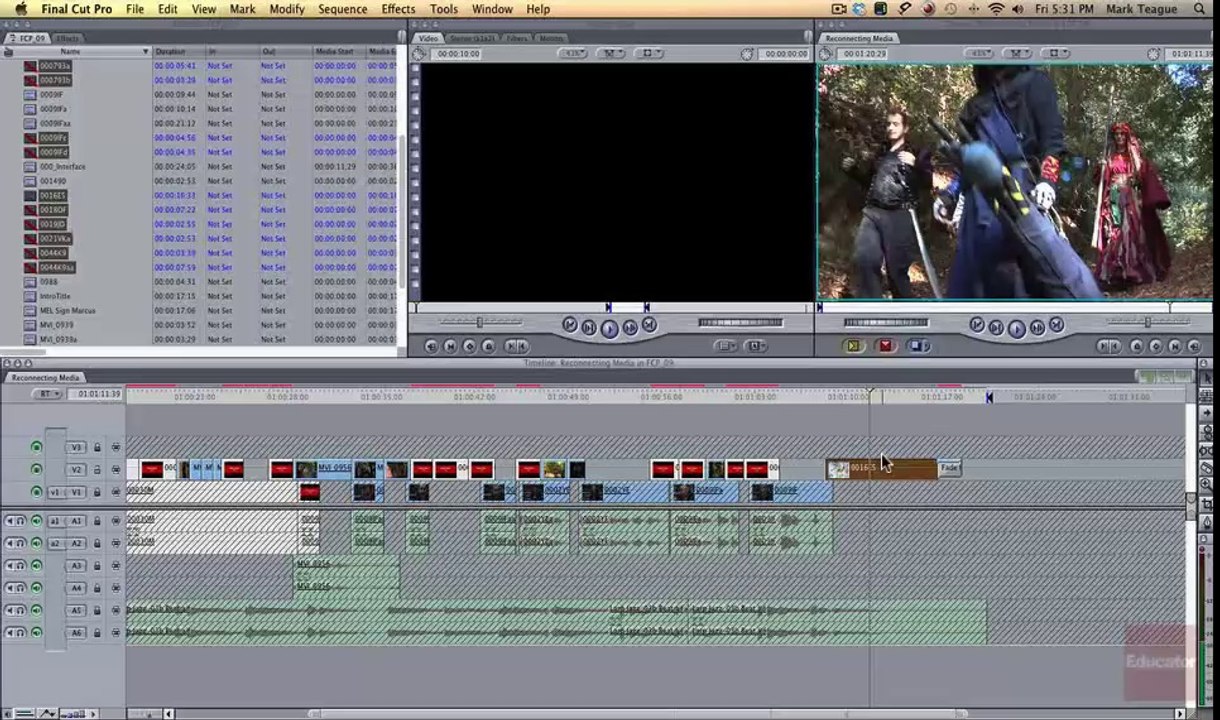Image resolution: width=1220 pixels, height=720 pixels.
Task: Click the blue Replace edit button in Canvas
Action: pyautogui.click(x=917, y=346)
